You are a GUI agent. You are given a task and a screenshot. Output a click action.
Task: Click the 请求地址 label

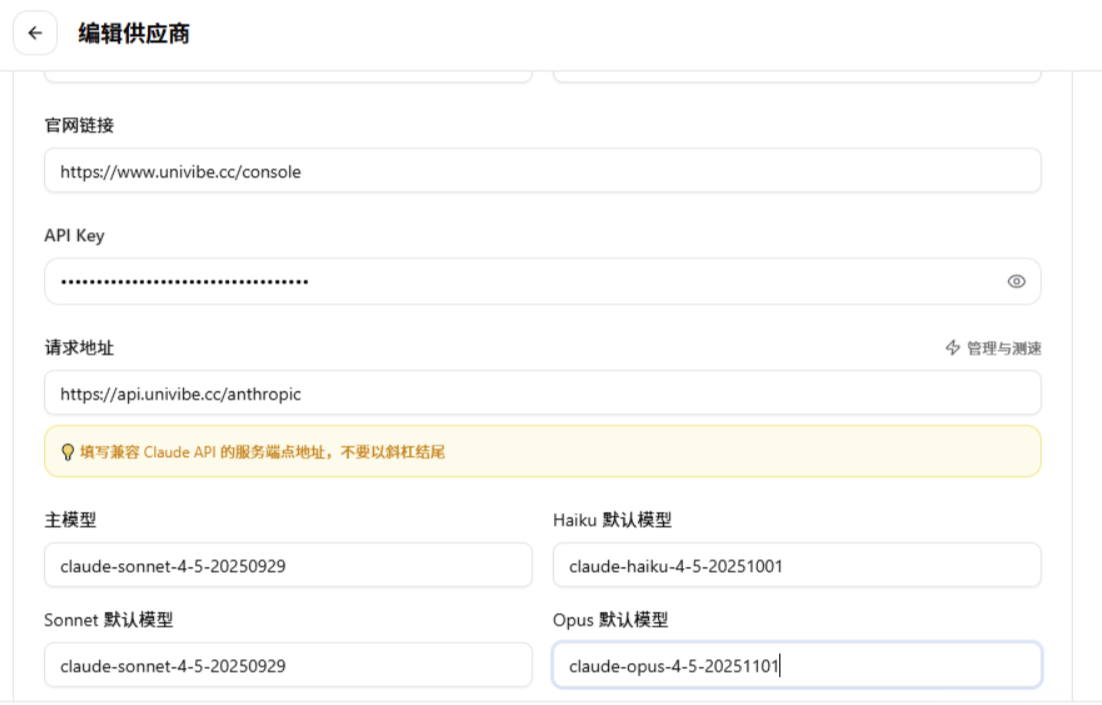[79, 347]
